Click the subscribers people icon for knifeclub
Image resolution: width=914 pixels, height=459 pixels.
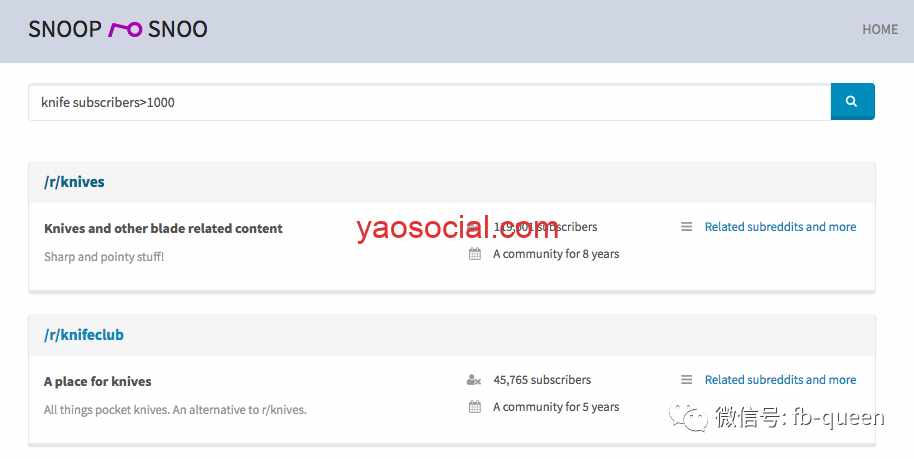click(x=474, y=380)
